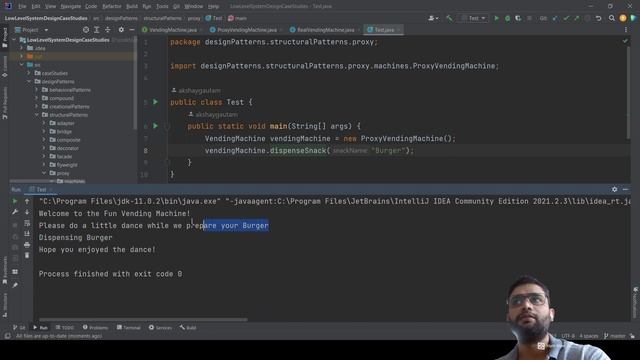
Task: Click the master branch indicator in status bar
Action: [615, 336]
